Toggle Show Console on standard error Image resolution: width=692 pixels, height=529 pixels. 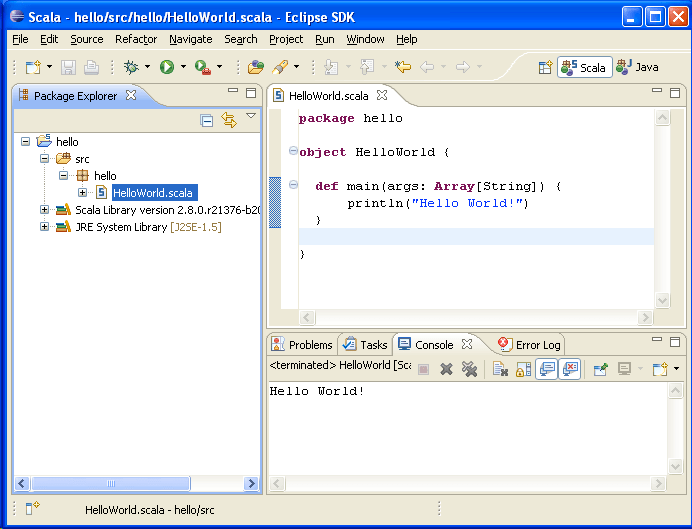pos(570,369)
